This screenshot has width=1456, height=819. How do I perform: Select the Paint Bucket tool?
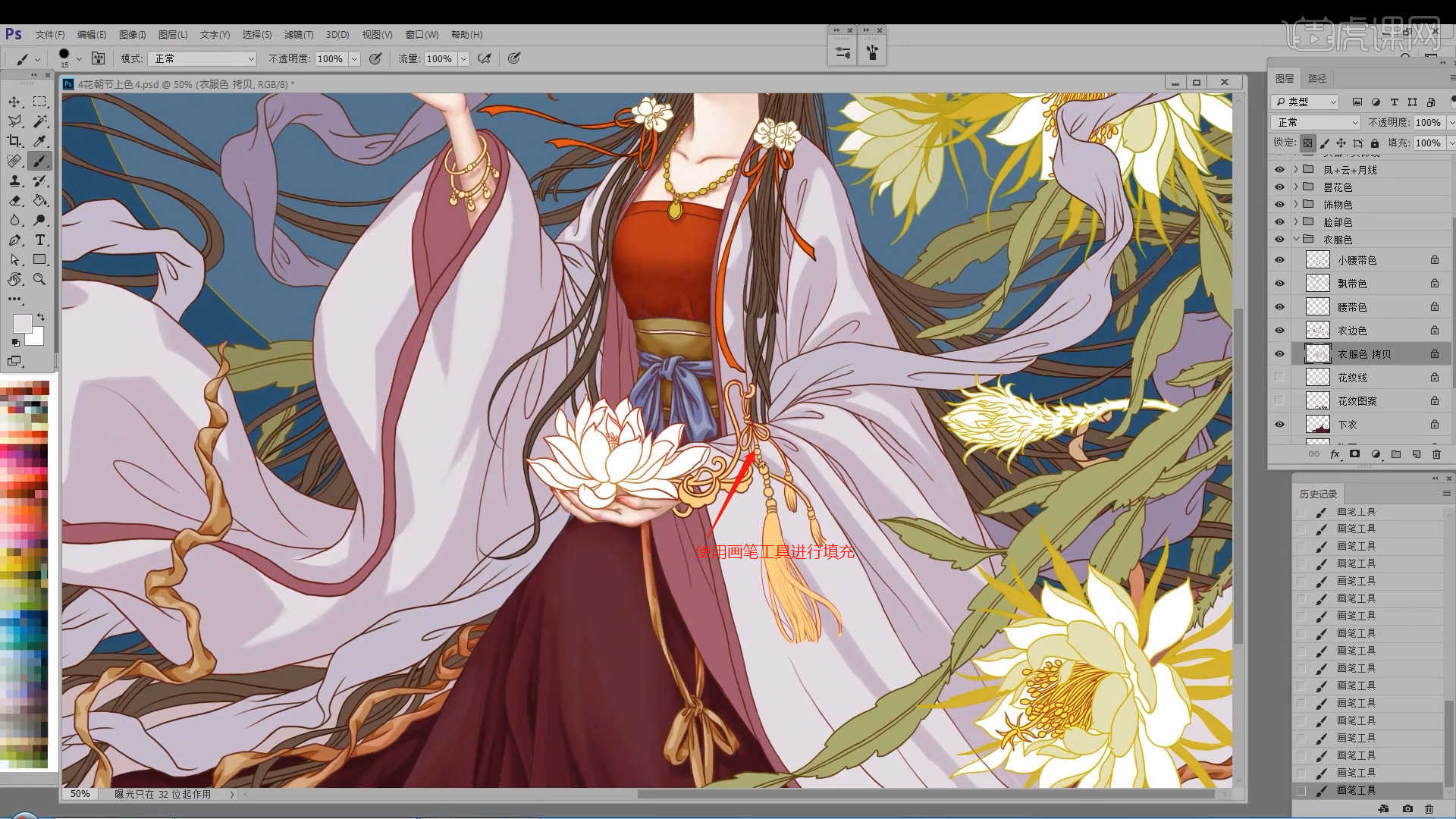(x=40, y=200)
